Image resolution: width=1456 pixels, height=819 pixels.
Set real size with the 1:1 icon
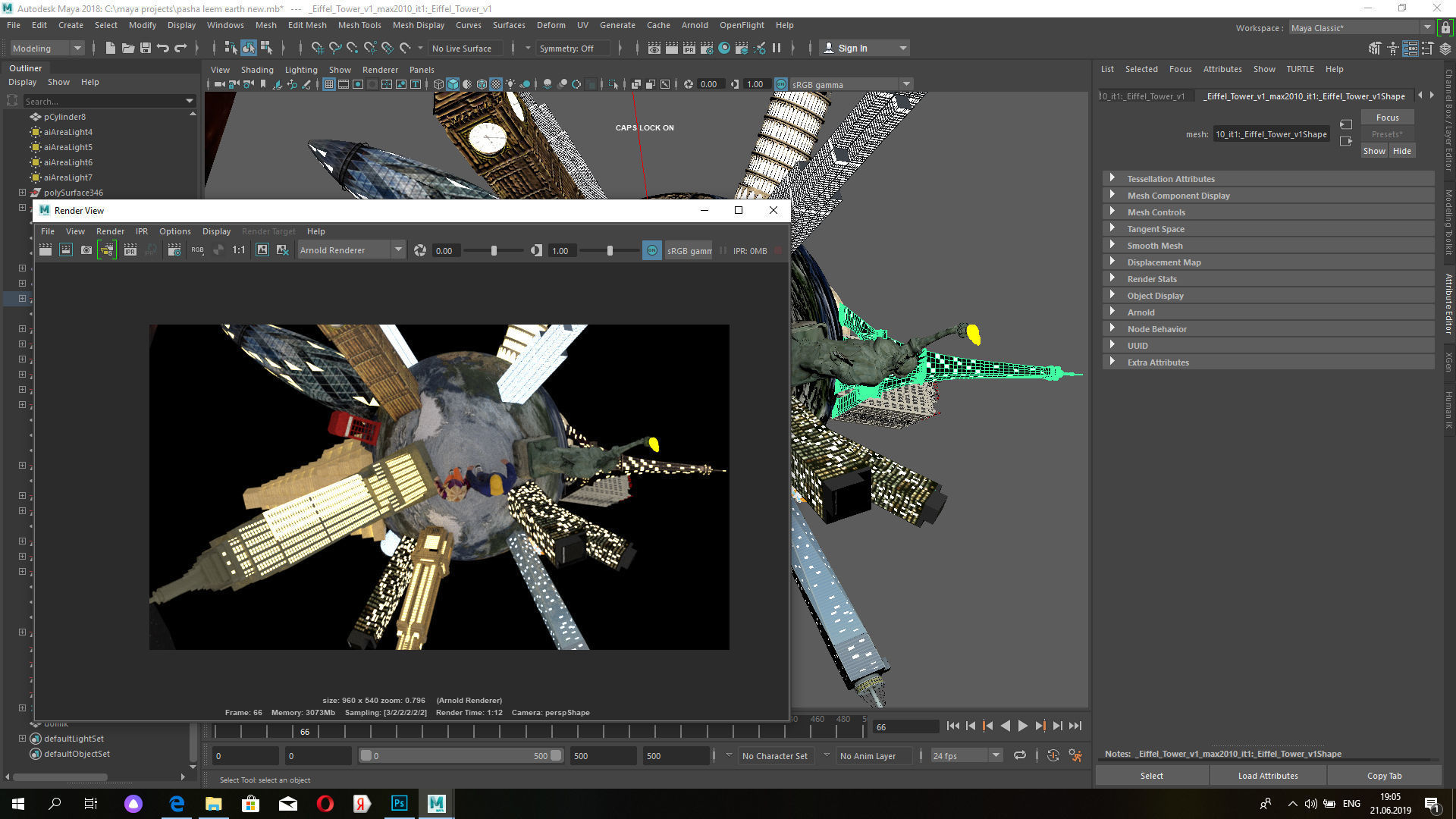(239, 250)
